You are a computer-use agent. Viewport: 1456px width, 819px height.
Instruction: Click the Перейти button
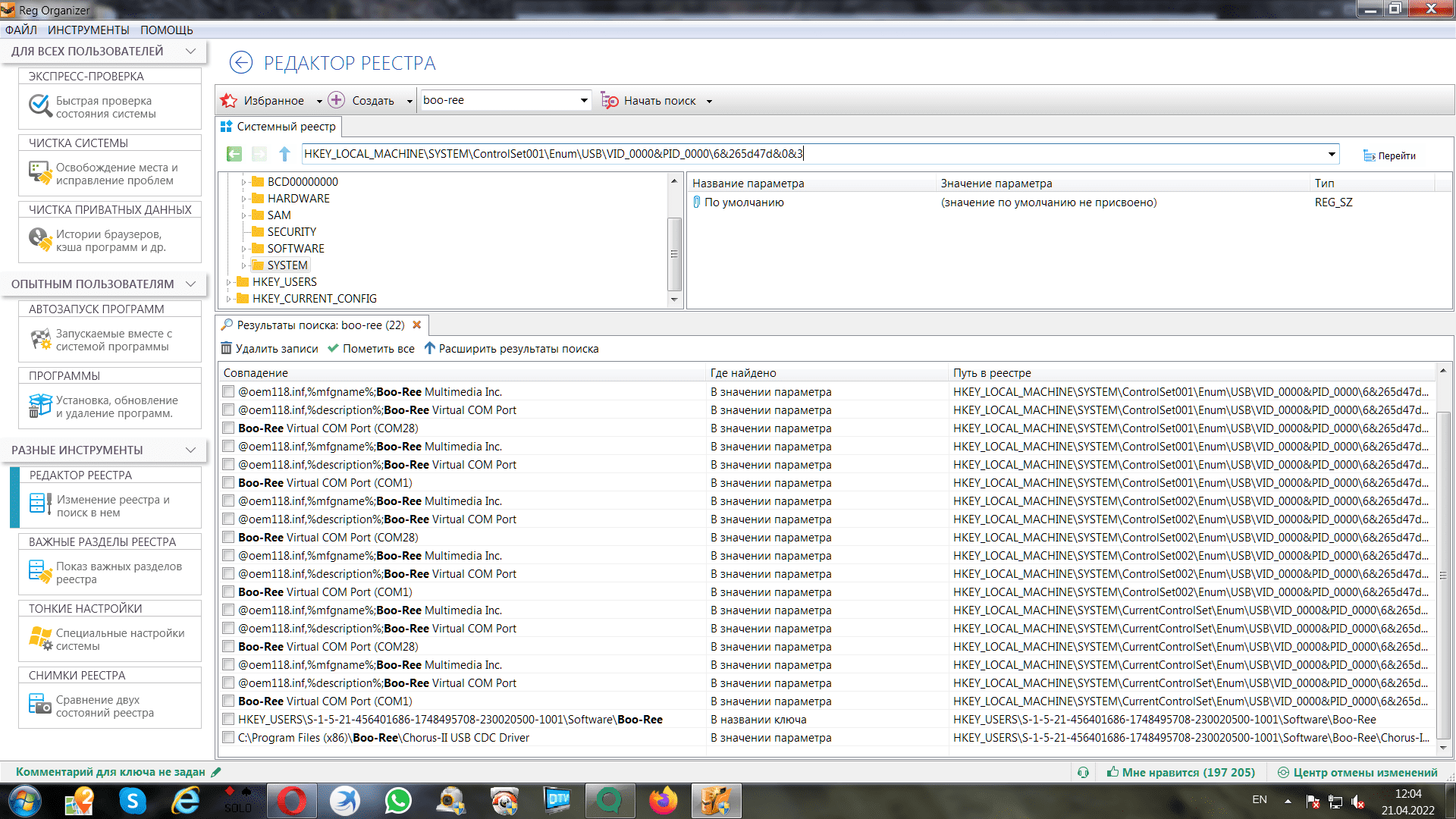(1389, 155)
